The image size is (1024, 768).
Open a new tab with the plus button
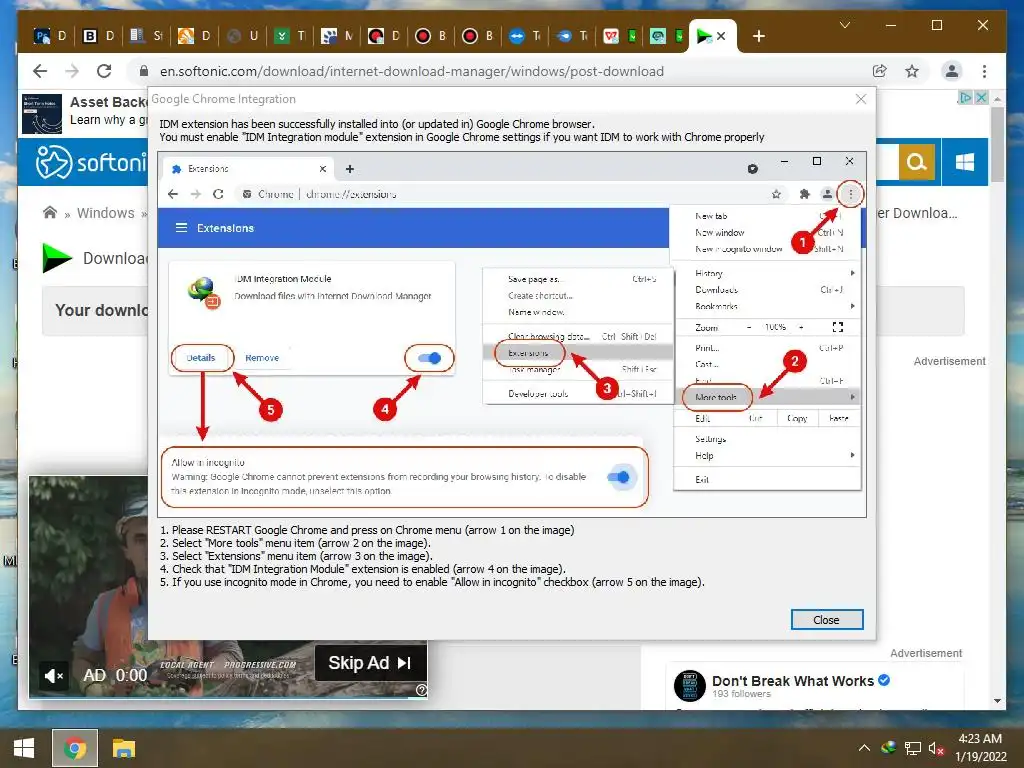(x=759, y=36)
